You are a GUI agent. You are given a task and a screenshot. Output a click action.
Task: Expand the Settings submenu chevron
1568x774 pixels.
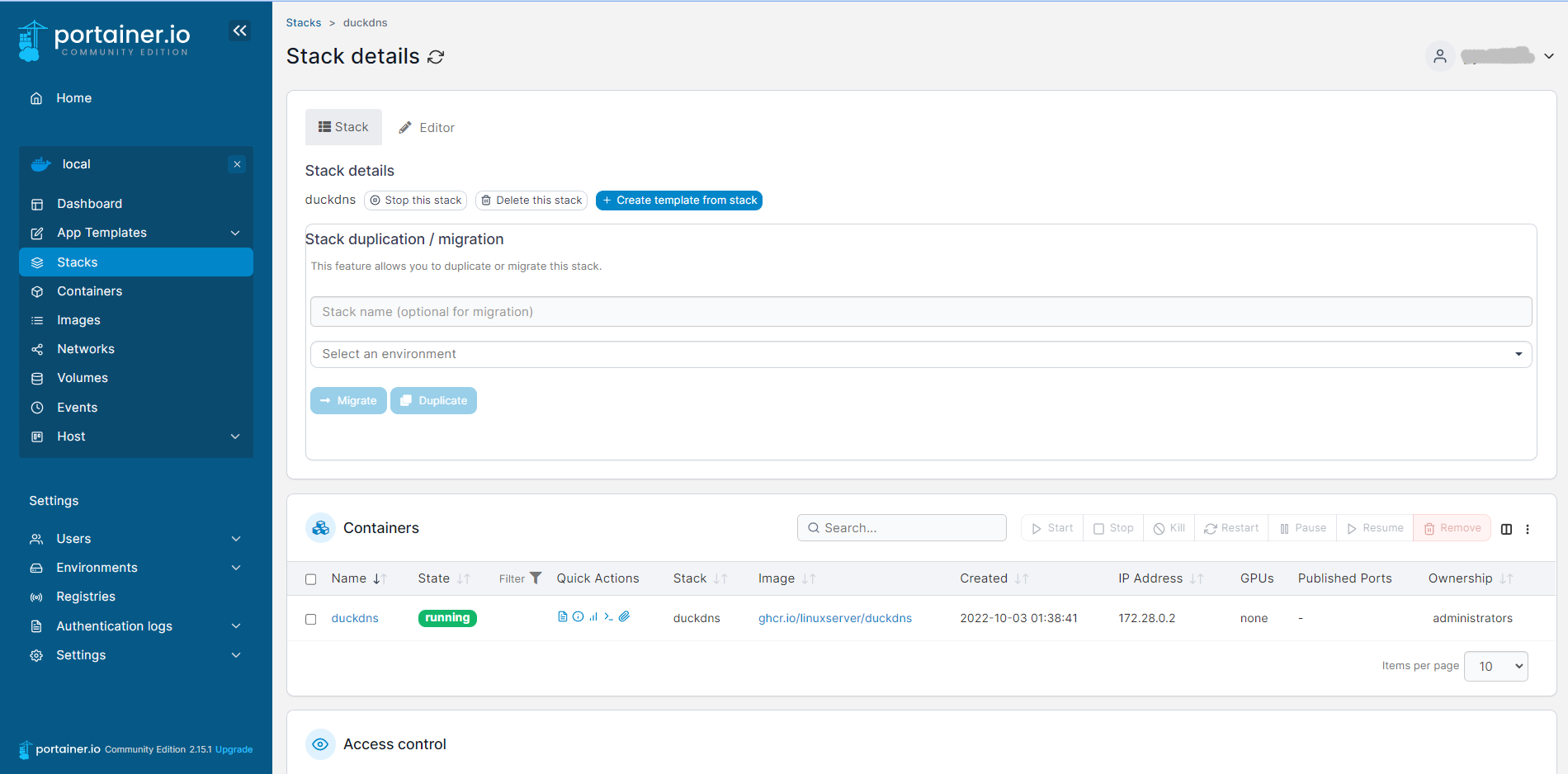(x=236, y=655)
